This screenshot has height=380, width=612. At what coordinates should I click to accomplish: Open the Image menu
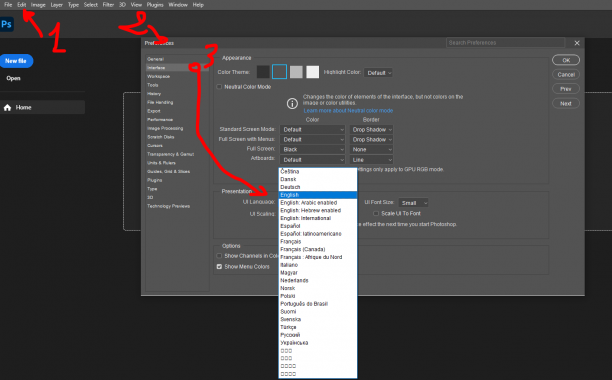[x=38, y=5]
